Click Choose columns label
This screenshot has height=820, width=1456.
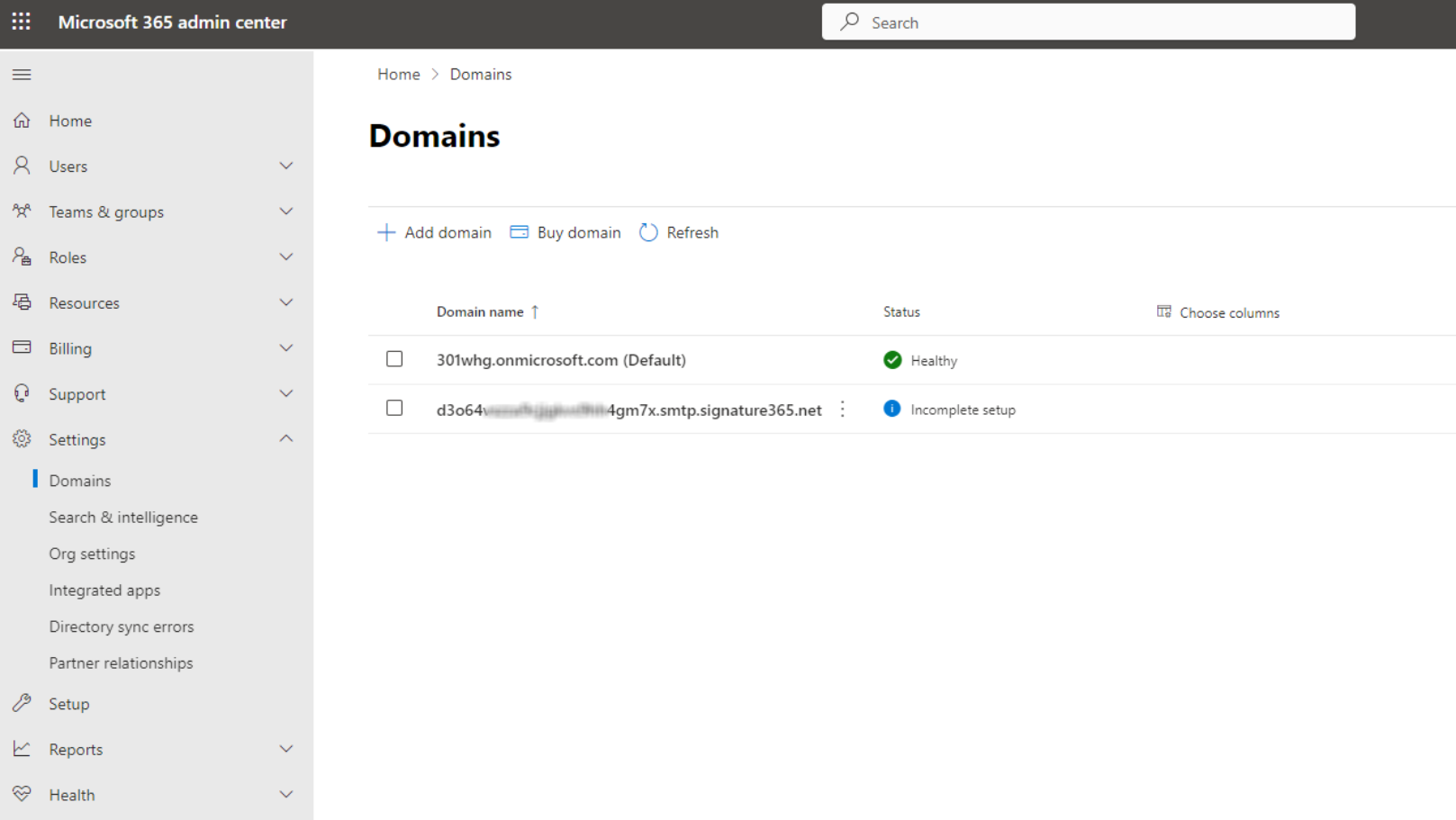(x=1229, y=312)
